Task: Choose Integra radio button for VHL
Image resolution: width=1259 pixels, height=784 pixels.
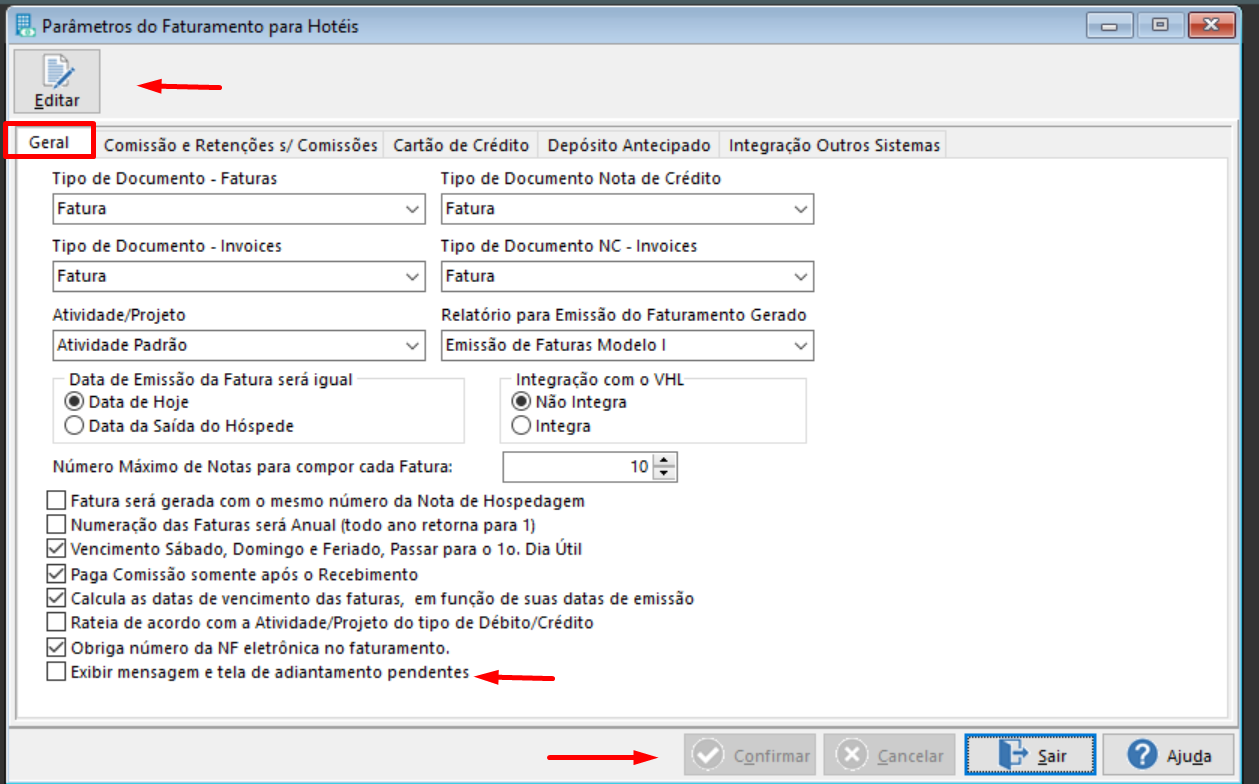Action: 521,426
